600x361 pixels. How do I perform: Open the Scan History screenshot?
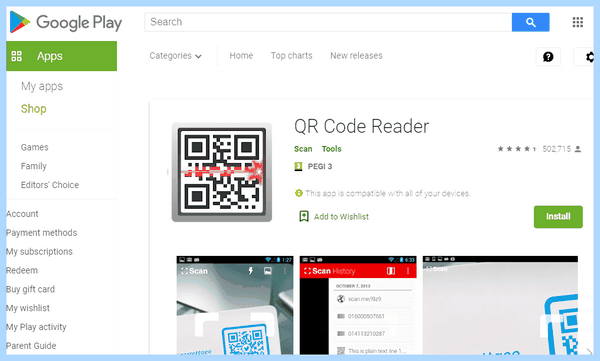point(358,305)
